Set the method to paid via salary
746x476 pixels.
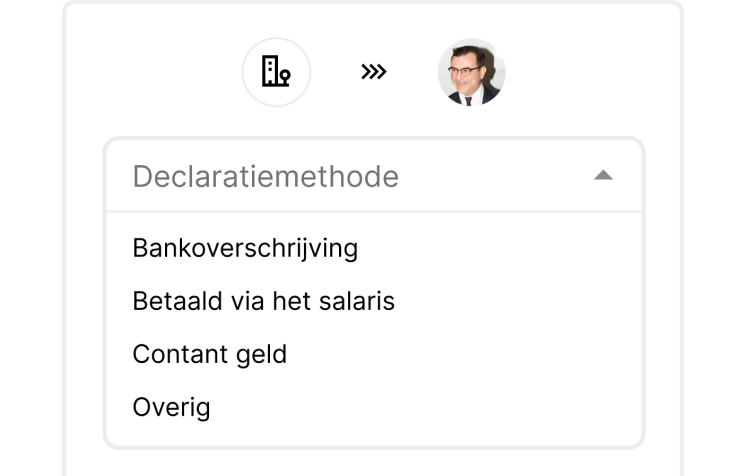click(x=263, y=300)
